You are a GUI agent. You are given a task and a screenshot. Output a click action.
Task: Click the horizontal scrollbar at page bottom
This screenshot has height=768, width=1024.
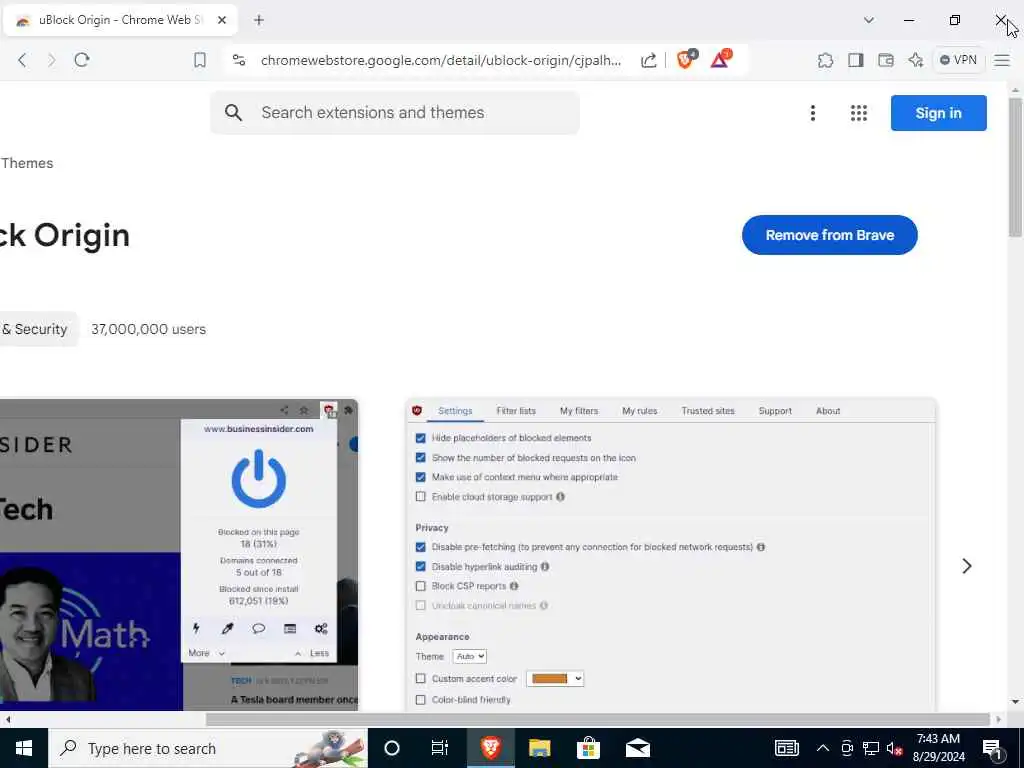pyautogui.click(x=598, y=719)
